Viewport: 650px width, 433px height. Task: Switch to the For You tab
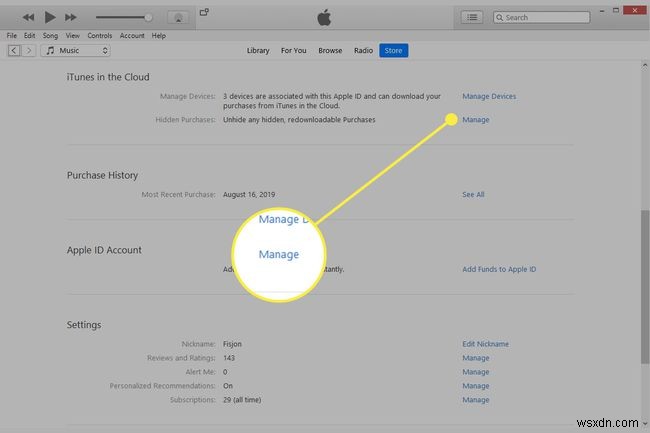point(293,51)
